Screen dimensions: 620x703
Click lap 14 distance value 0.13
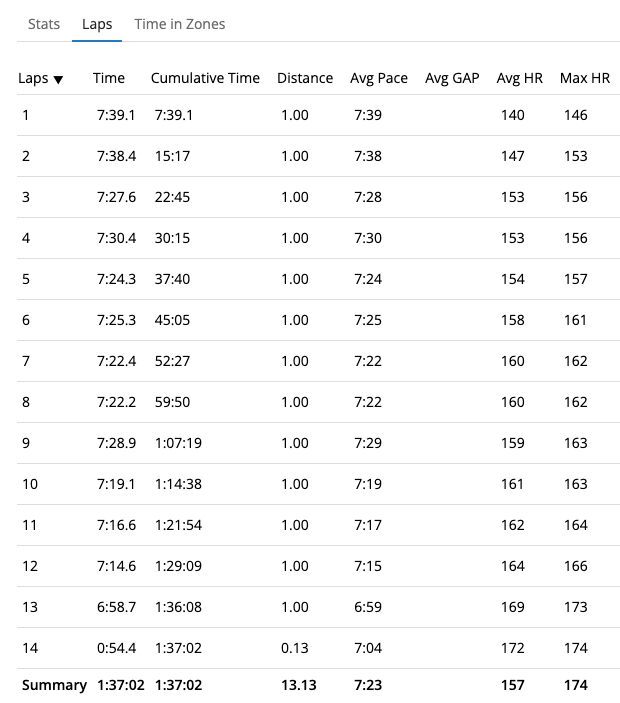(295, 648)
